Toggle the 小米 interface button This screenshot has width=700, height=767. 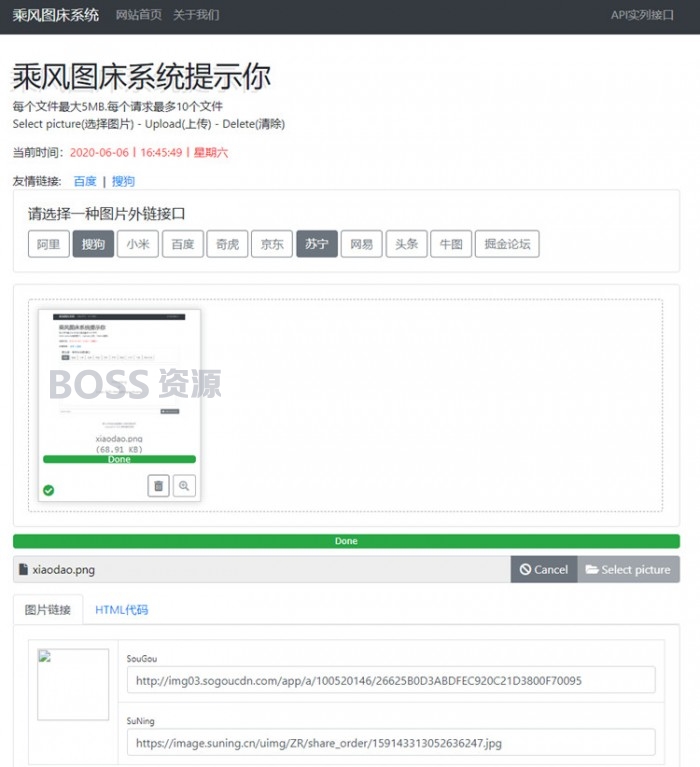pyautogui.click(x=138, y=244)
